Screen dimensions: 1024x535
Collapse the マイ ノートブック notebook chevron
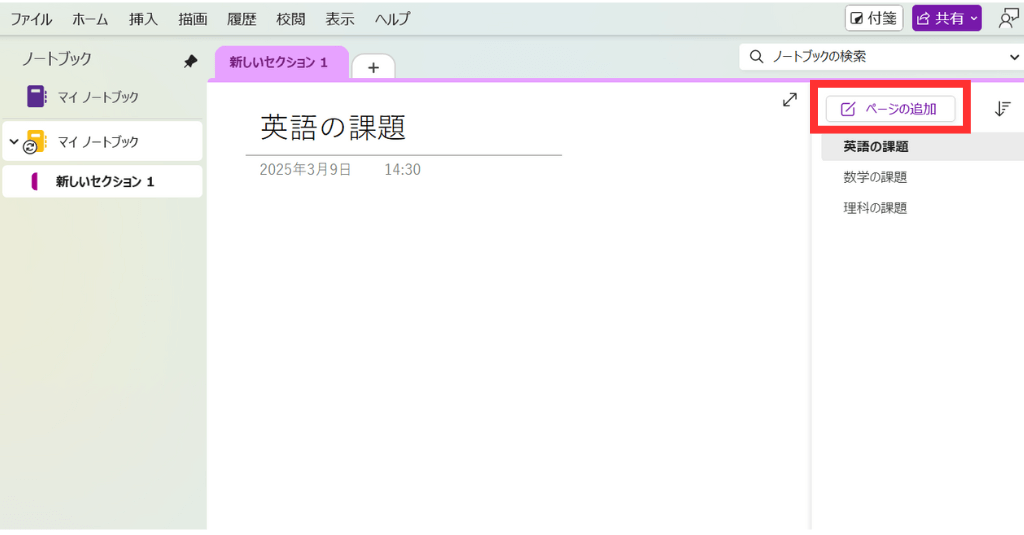coord(14,142)
